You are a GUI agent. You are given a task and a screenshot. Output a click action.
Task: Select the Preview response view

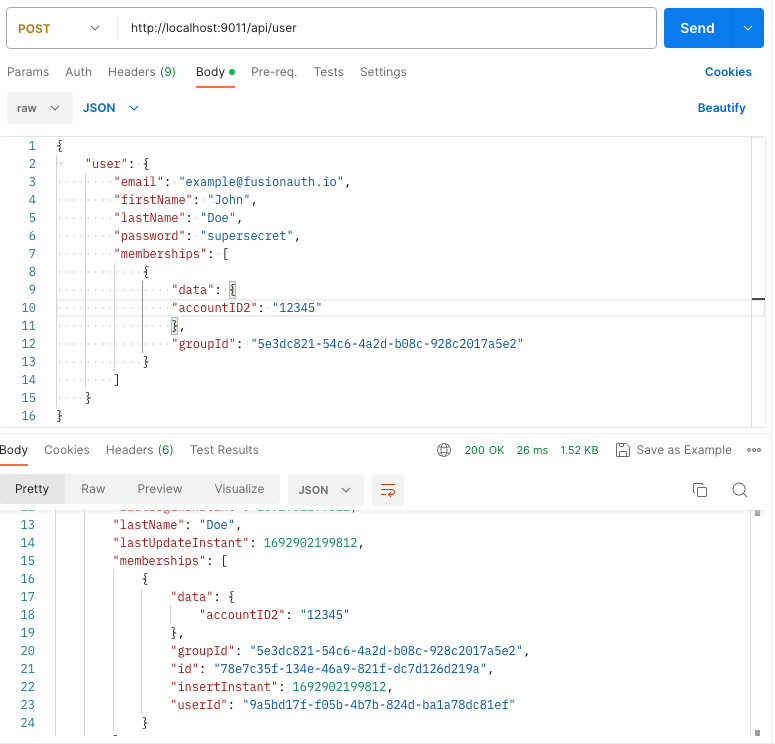[x=160, y=489]
